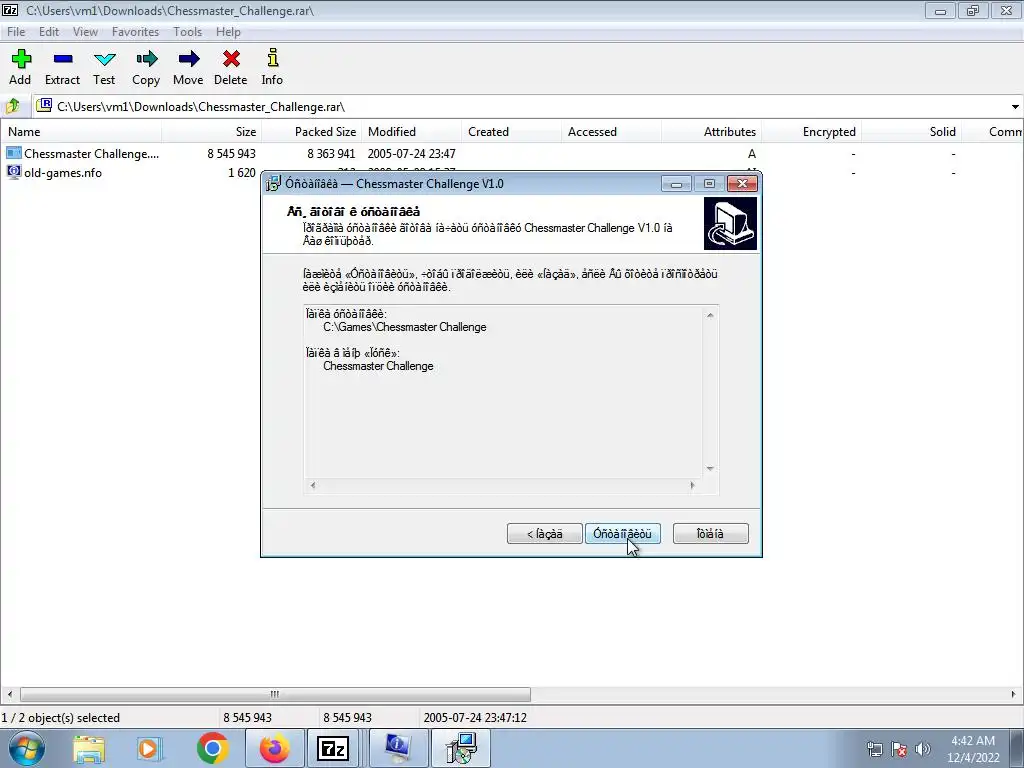Select the Move toolbar icon
The height and width of the screenshot is (768, 1024).
188,59
